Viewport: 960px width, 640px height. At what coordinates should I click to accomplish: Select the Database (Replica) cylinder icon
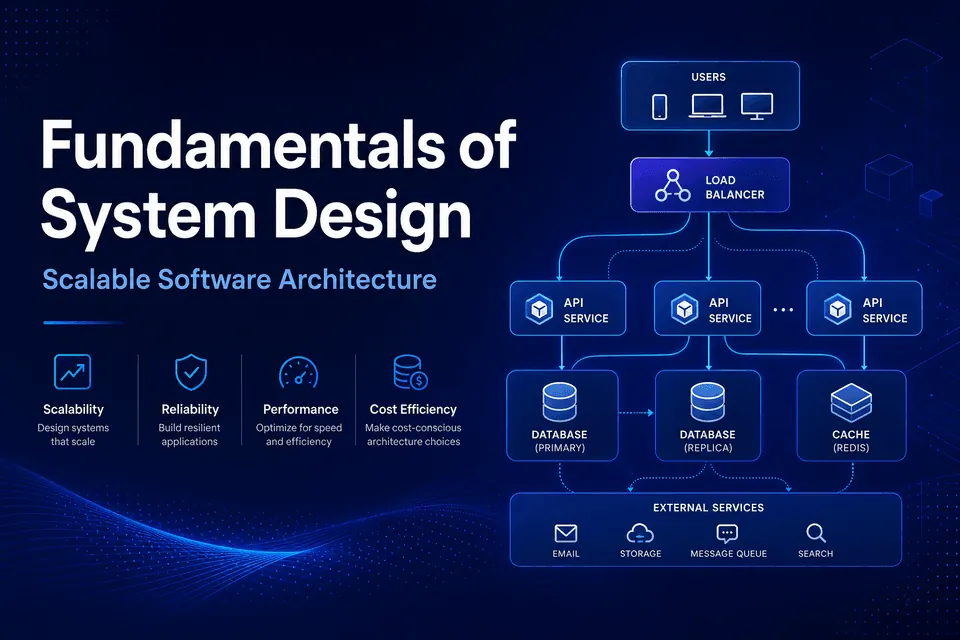click(x=708, y=402)
